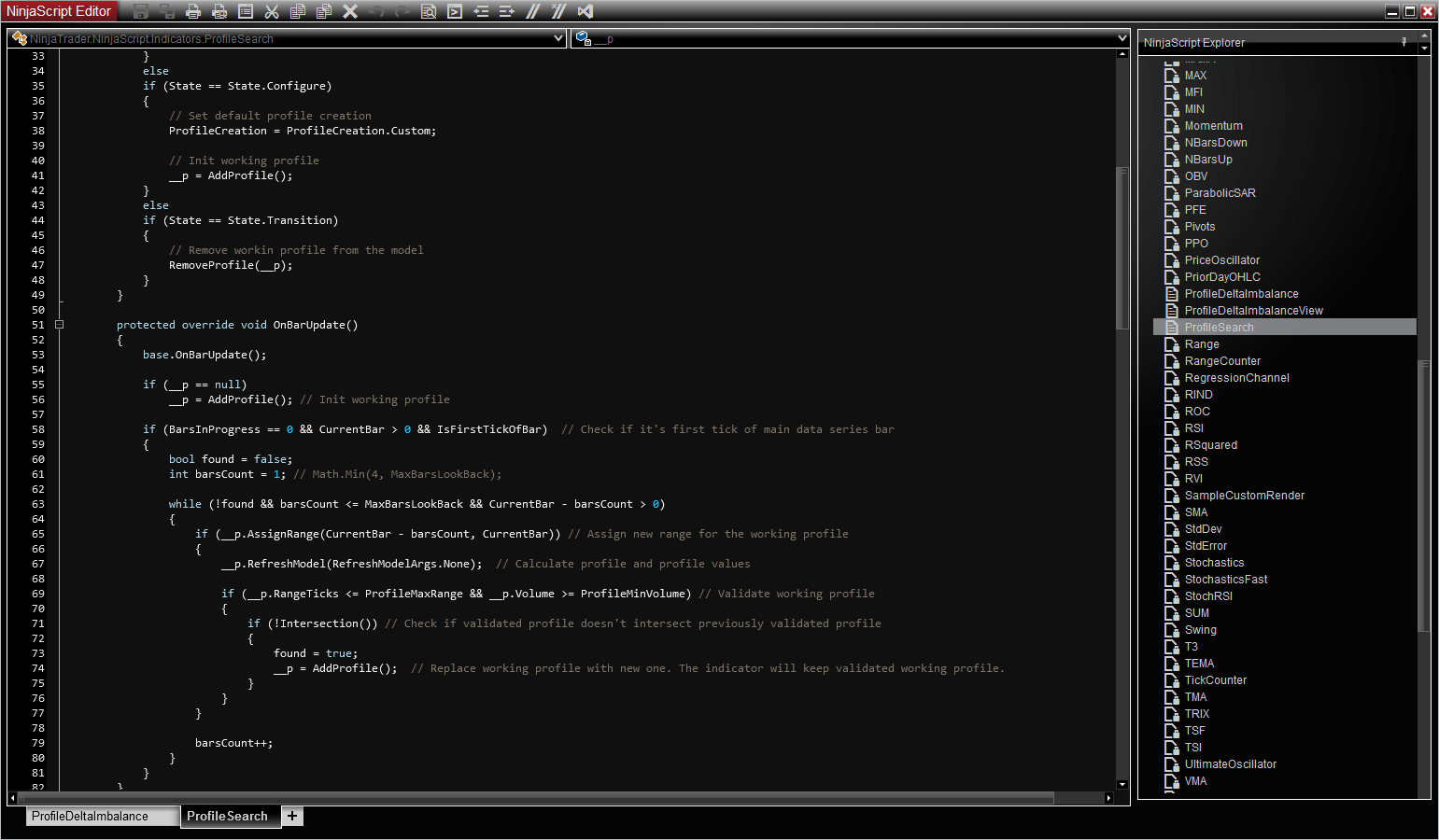Click the Delete X toolbar icon
This screenshot has width=1439, height=840.
(x=350, y=11)
